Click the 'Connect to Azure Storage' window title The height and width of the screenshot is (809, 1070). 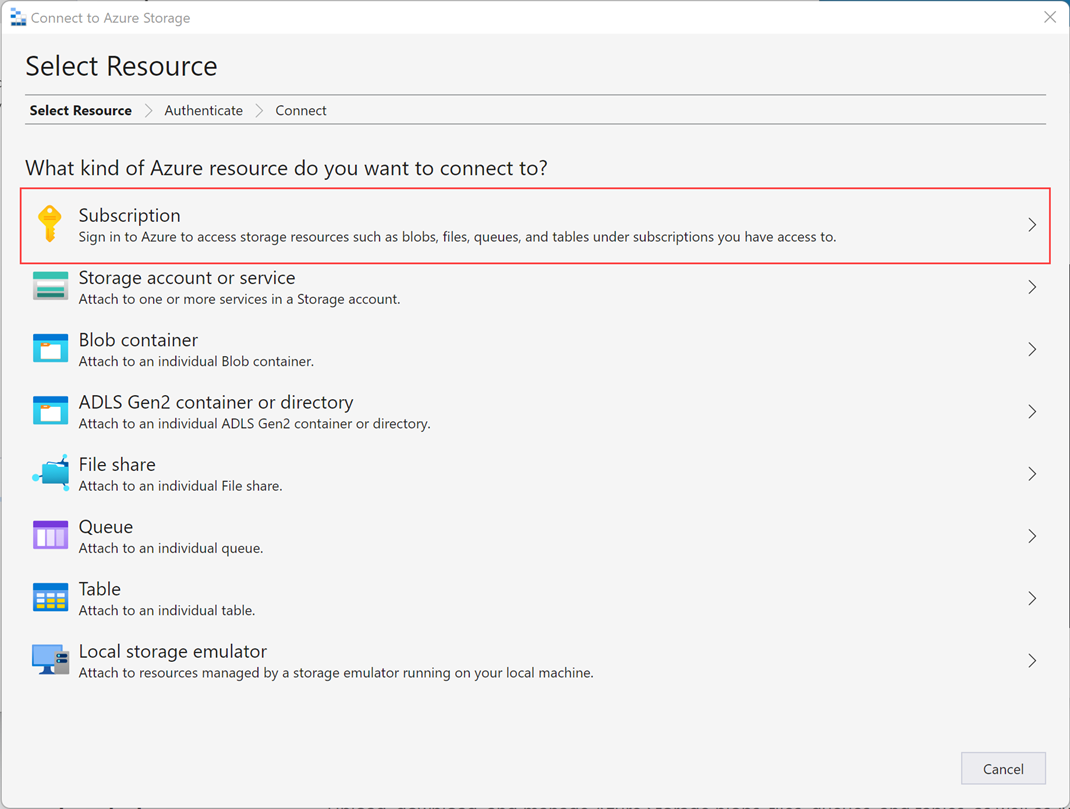pos(111,18)
